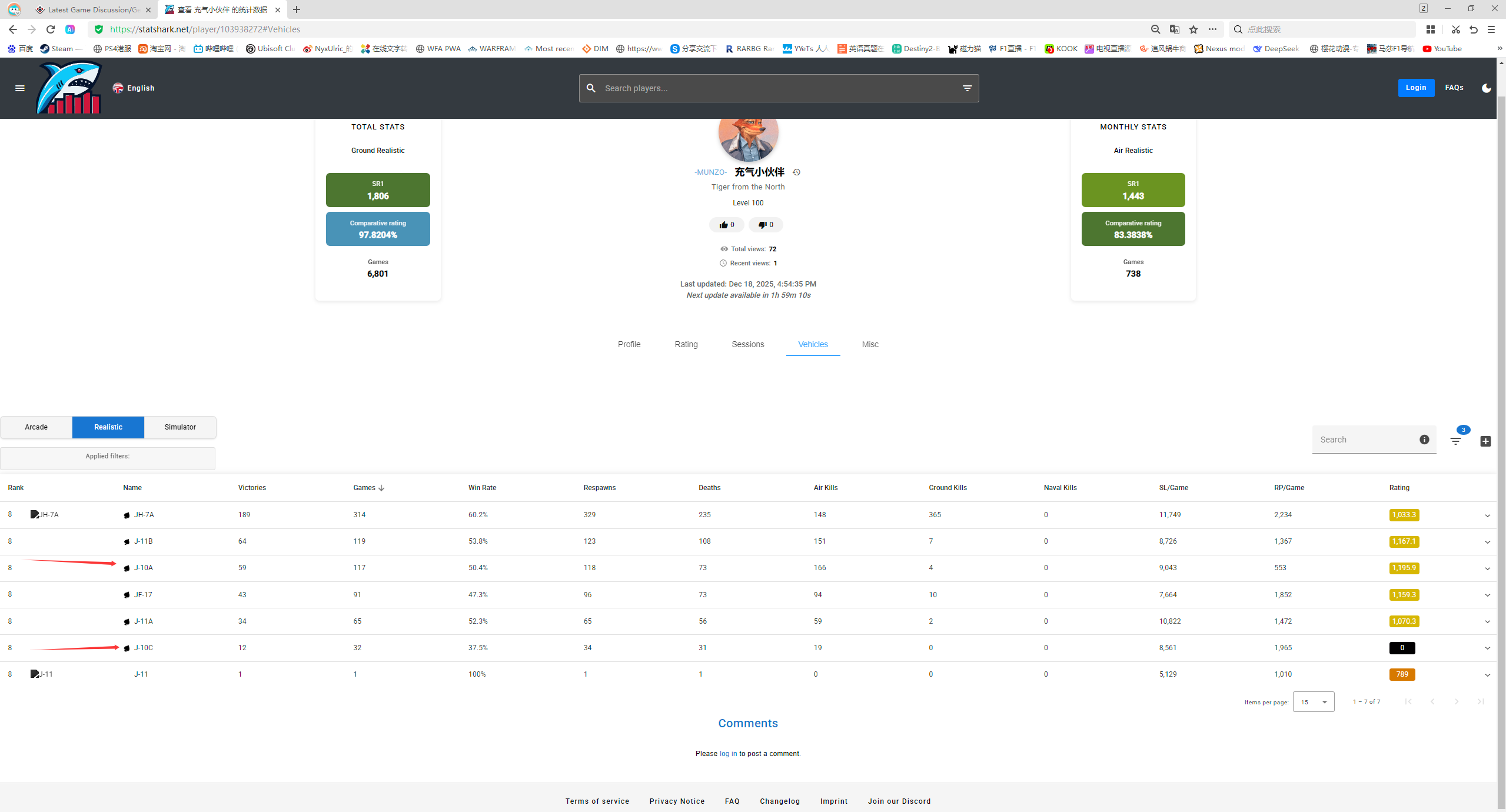Open the Rating tab

pos(686,344)
